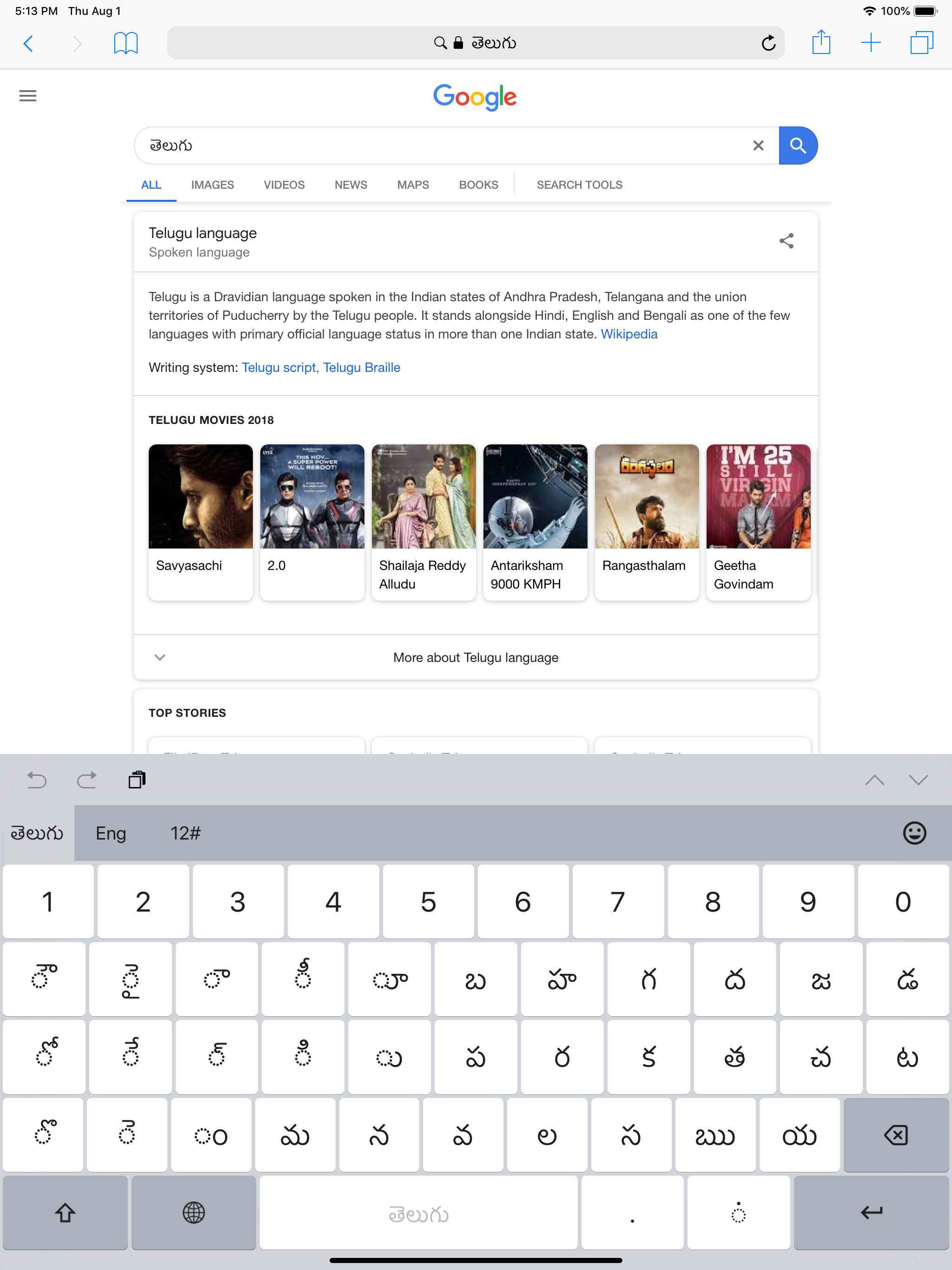Switch to the IMAGES tab
This screenshot has width=952, height=1270.
point(212,185)
